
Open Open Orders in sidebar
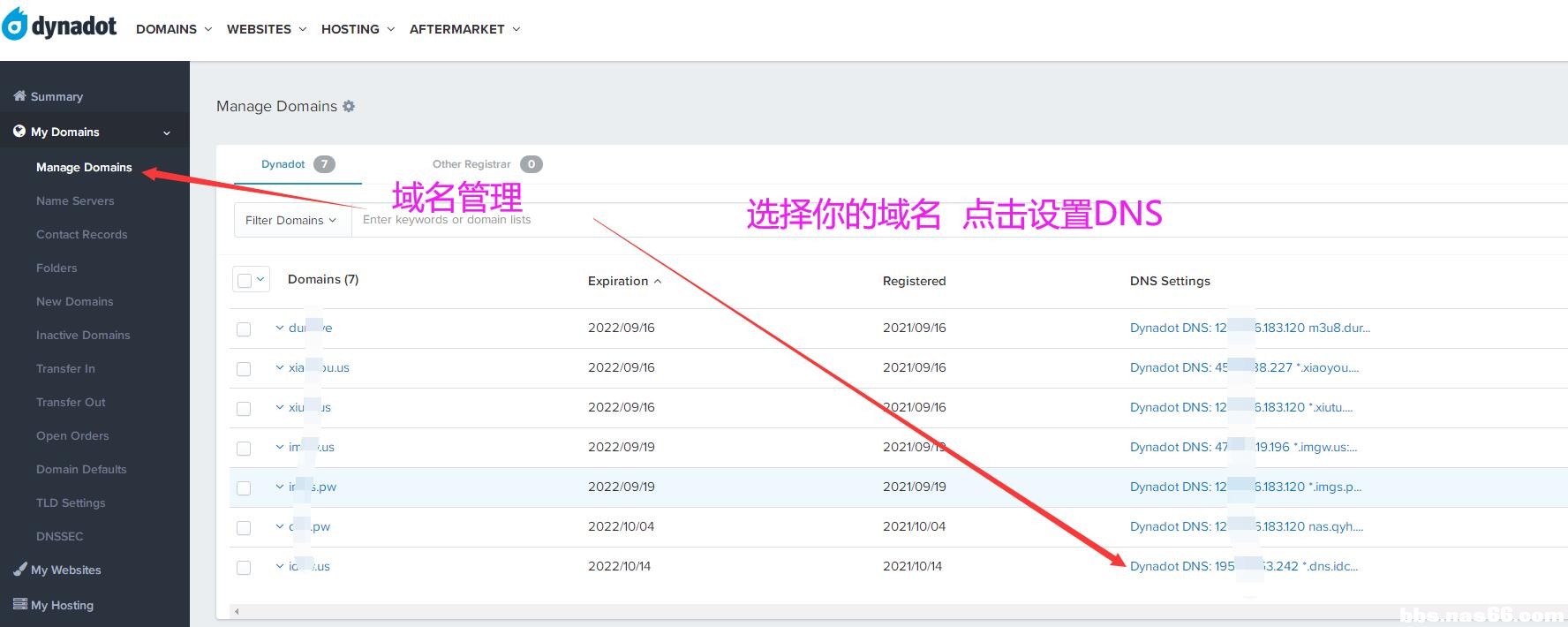point(72,435)
